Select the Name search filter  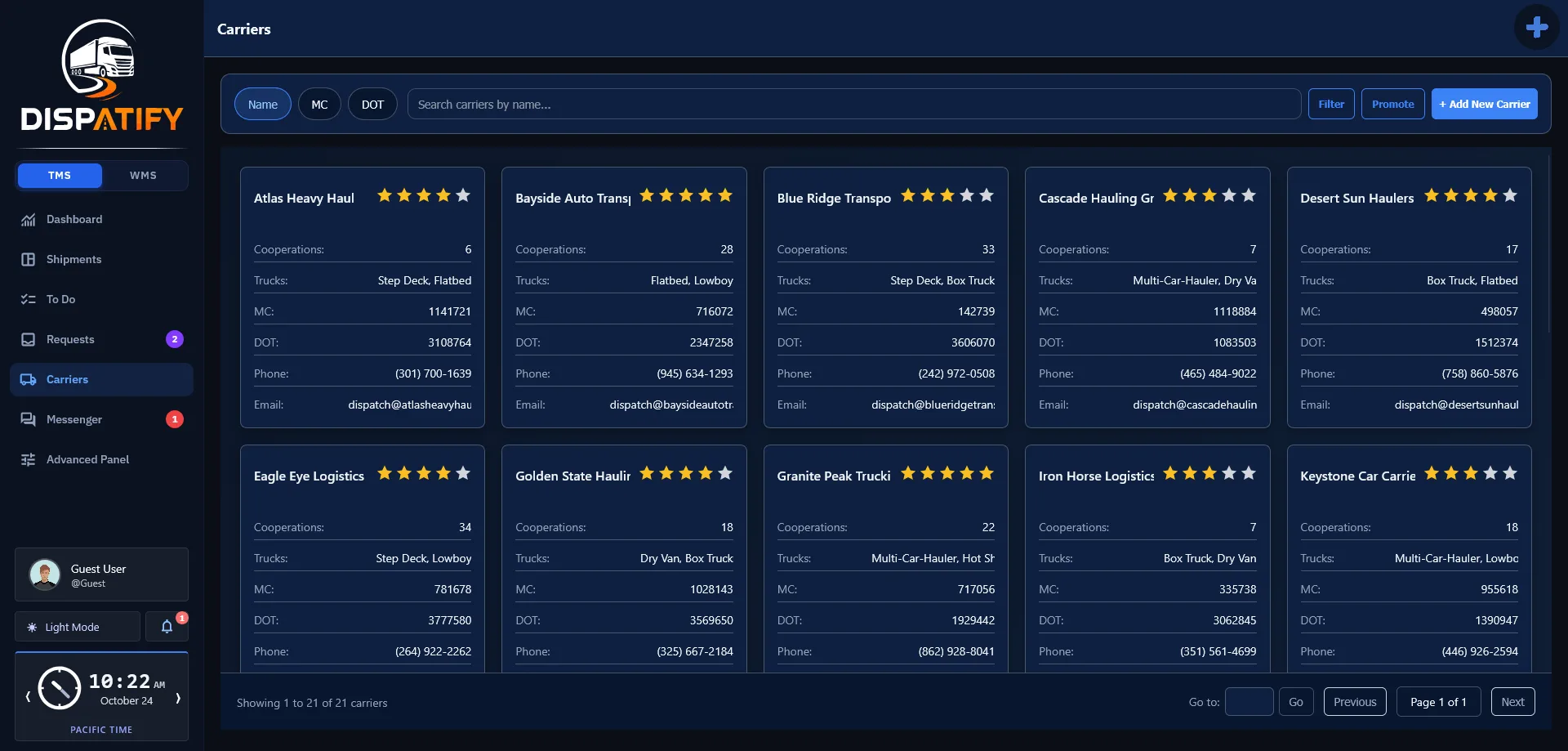pyautogui.click(x=263, y=105)
